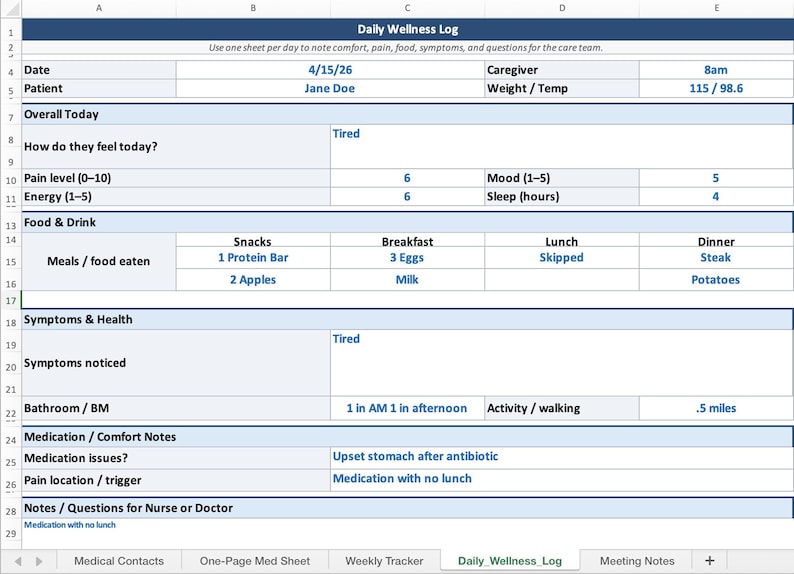Click the Milk cell

(407, 279)
